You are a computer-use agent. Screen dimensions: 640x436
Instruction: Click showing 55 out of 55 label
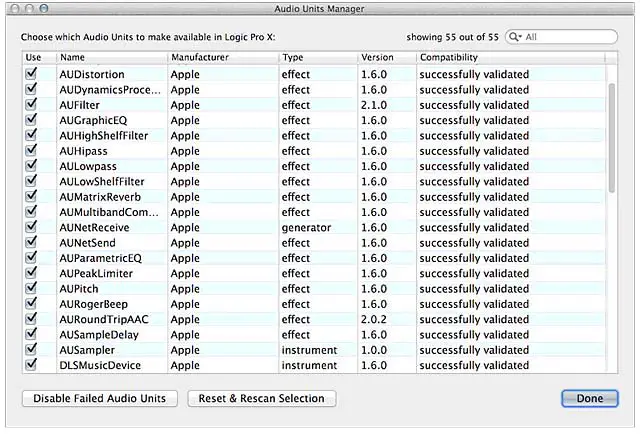pyautogui.click(x=453, y=37)
